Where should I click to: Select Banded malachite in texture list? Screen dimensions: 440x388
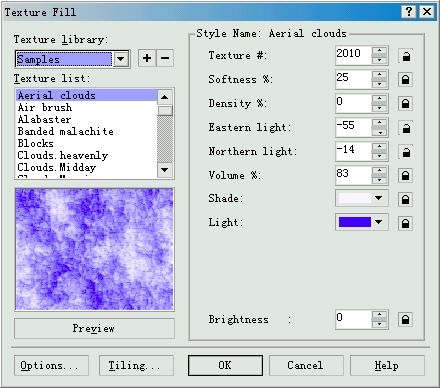pyautogui.click(x=86, y=131)
